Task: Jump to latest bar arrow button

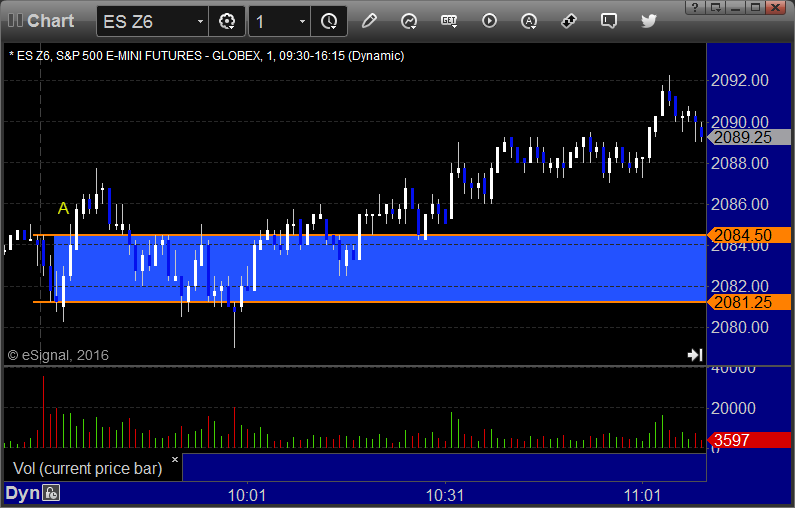Action: [x=695, y=355]
